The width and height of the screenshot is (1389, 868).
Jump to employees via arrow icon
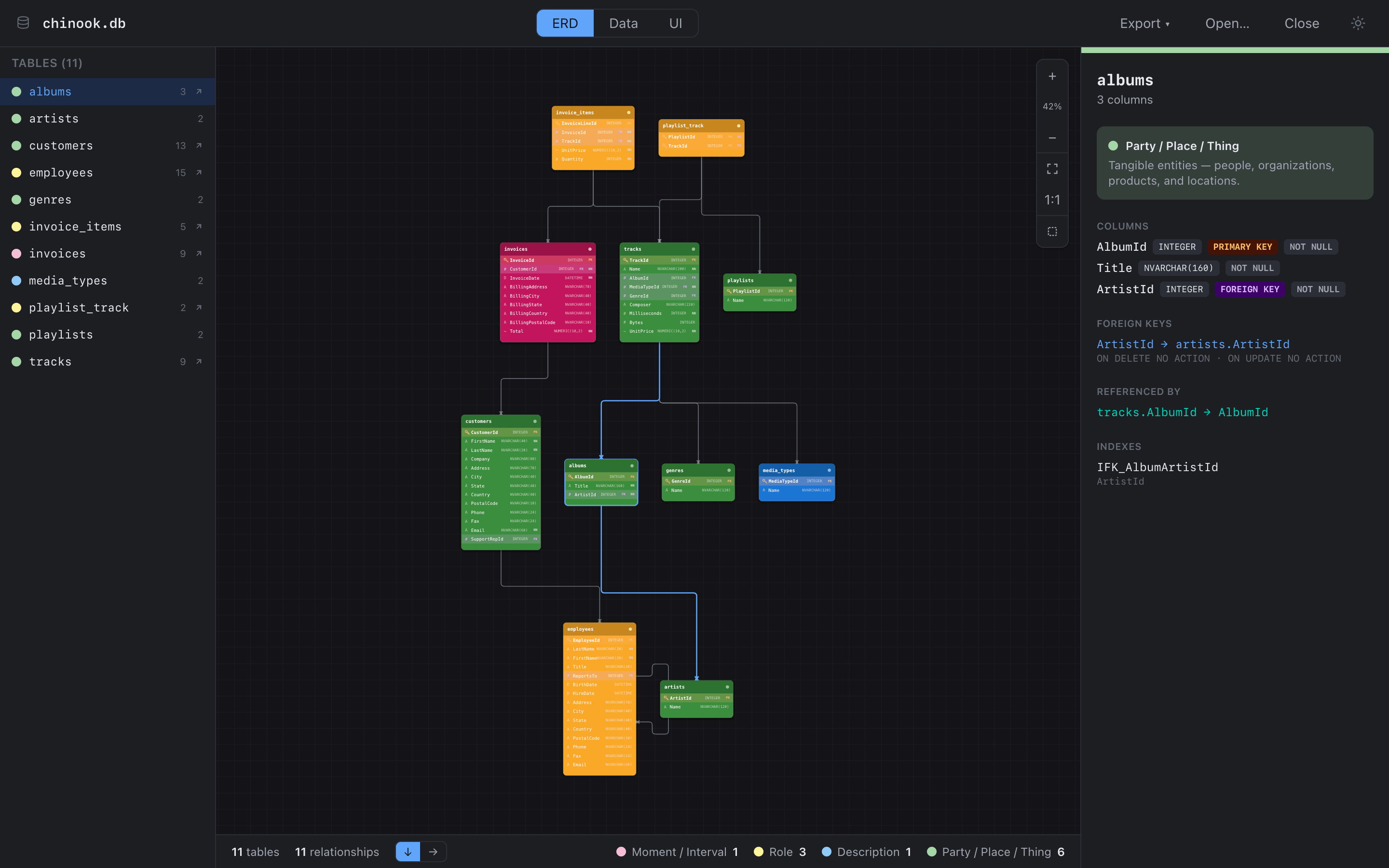pyautogui.click(x=199, y=172)
